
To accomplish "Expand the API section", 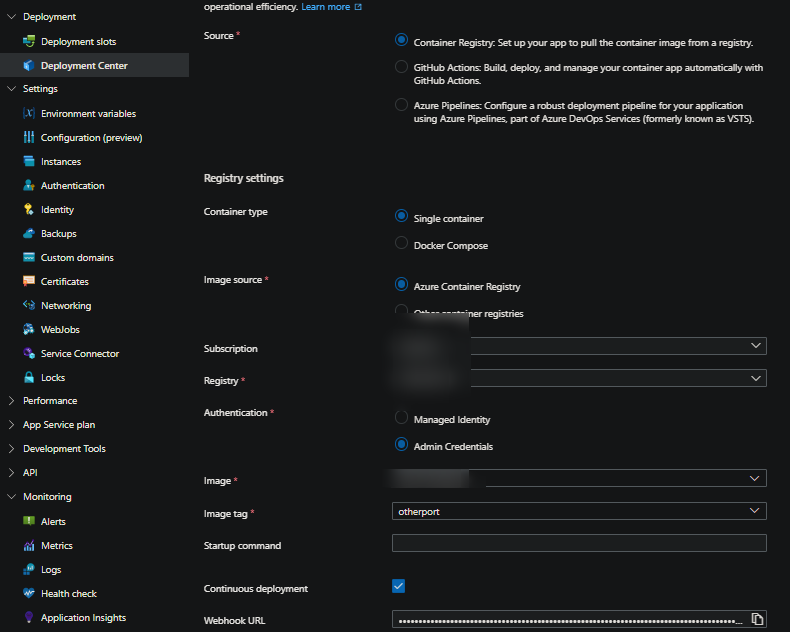I will (x=12, y=473).
